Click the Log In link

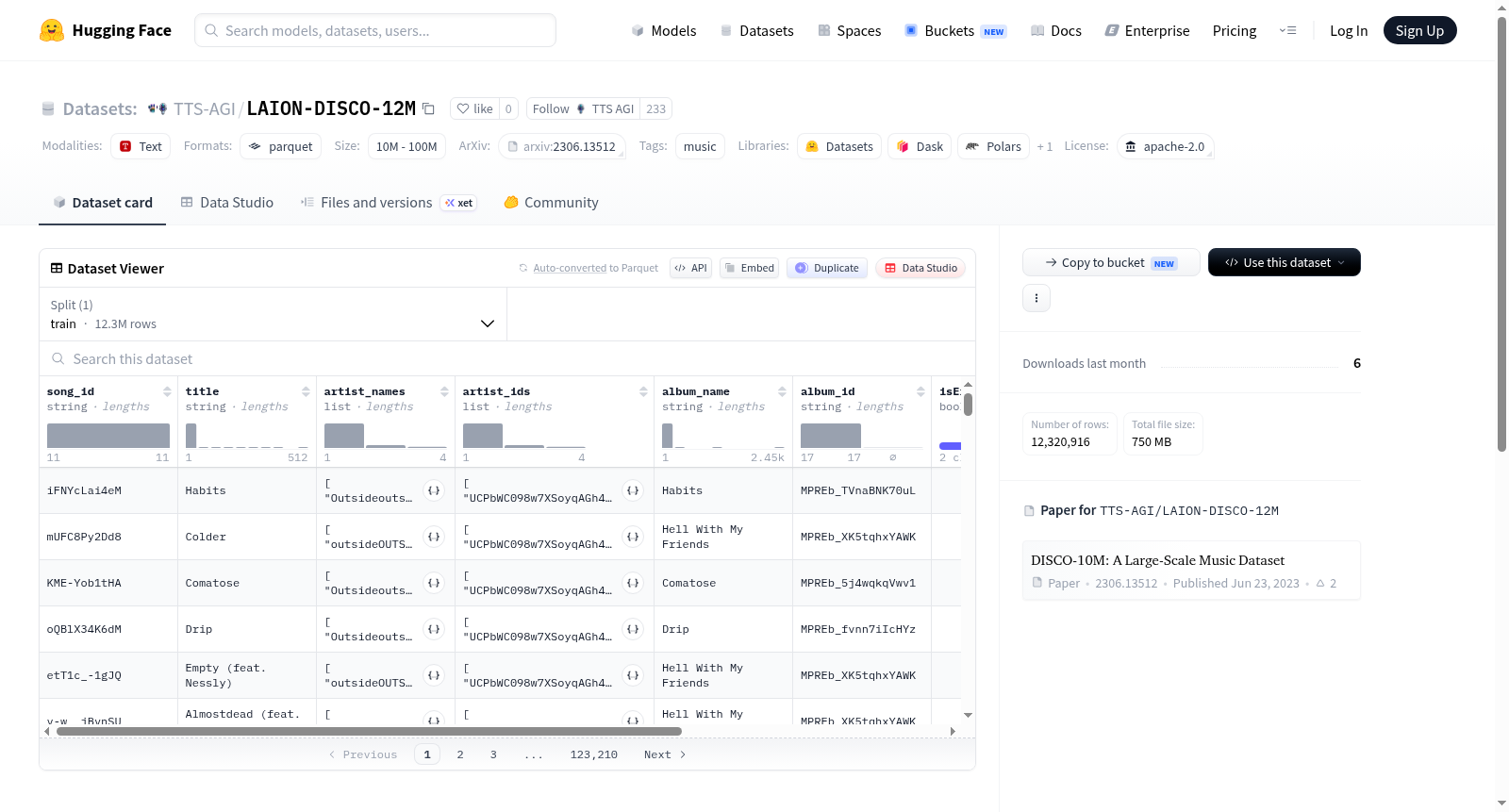pos(1349,30)
